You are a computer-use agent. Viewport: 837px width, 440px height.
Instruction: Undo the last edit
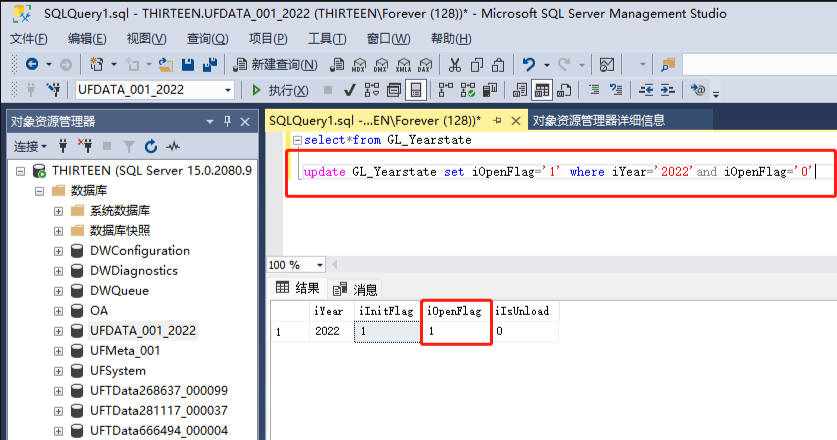529,65
